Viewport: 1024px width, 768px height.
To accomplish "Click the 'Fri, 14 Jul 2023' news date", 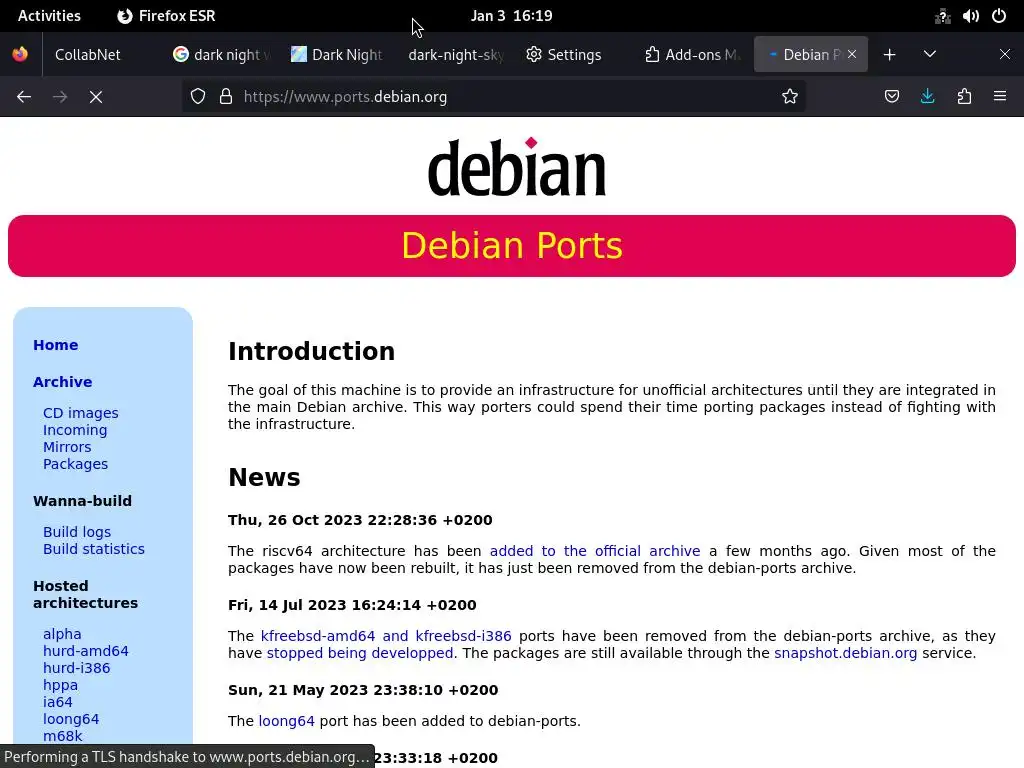I will click(x=352, y=605).
